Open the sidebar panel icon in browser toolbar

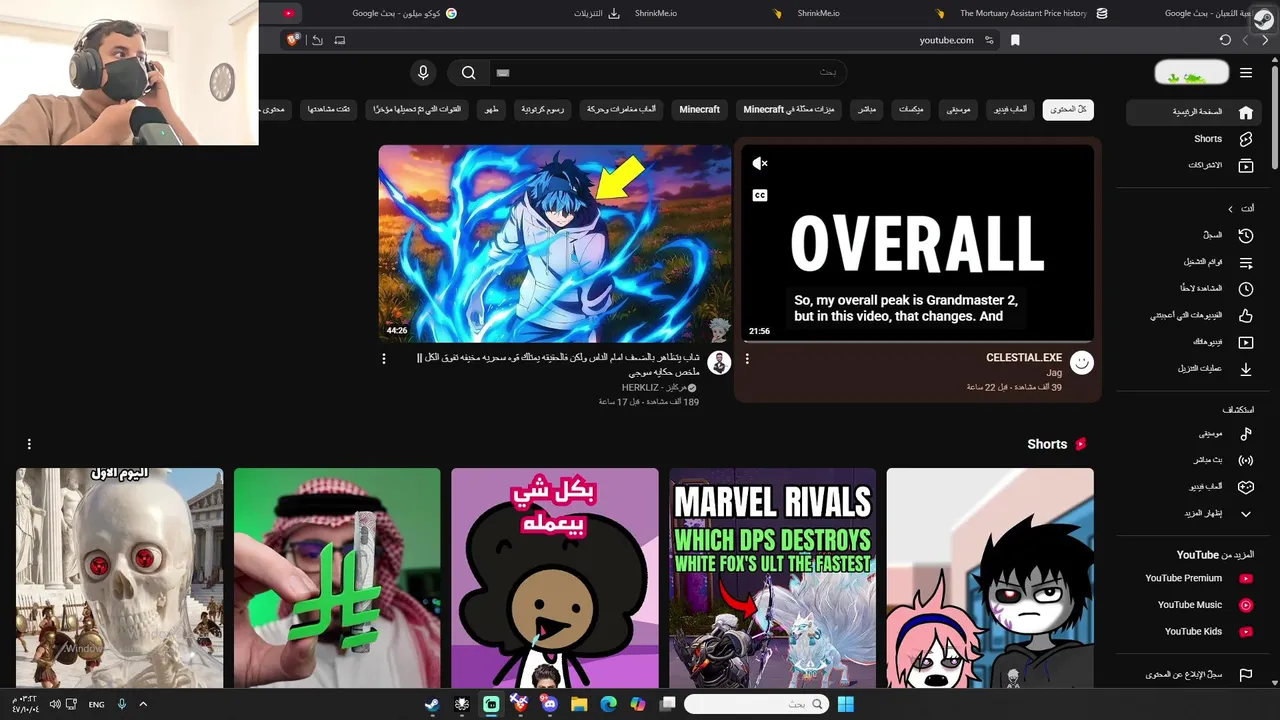point(340,40)
